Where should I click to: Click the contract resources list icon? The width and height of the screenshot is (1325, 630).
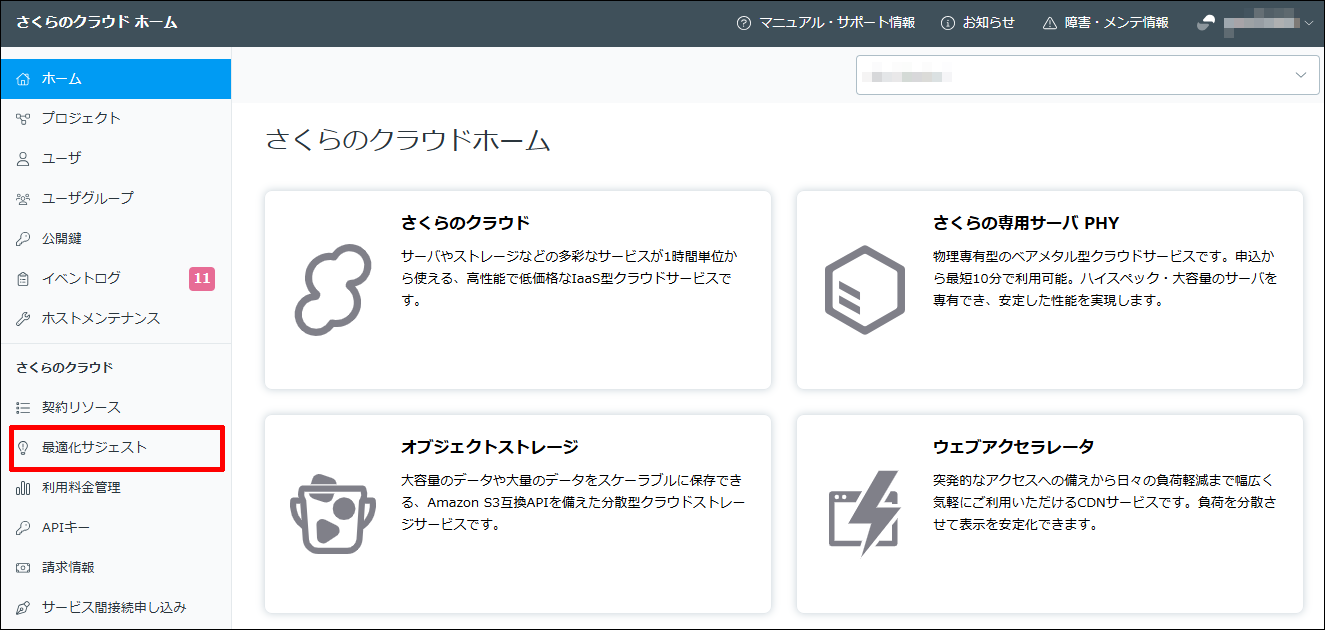coord(24,407)
